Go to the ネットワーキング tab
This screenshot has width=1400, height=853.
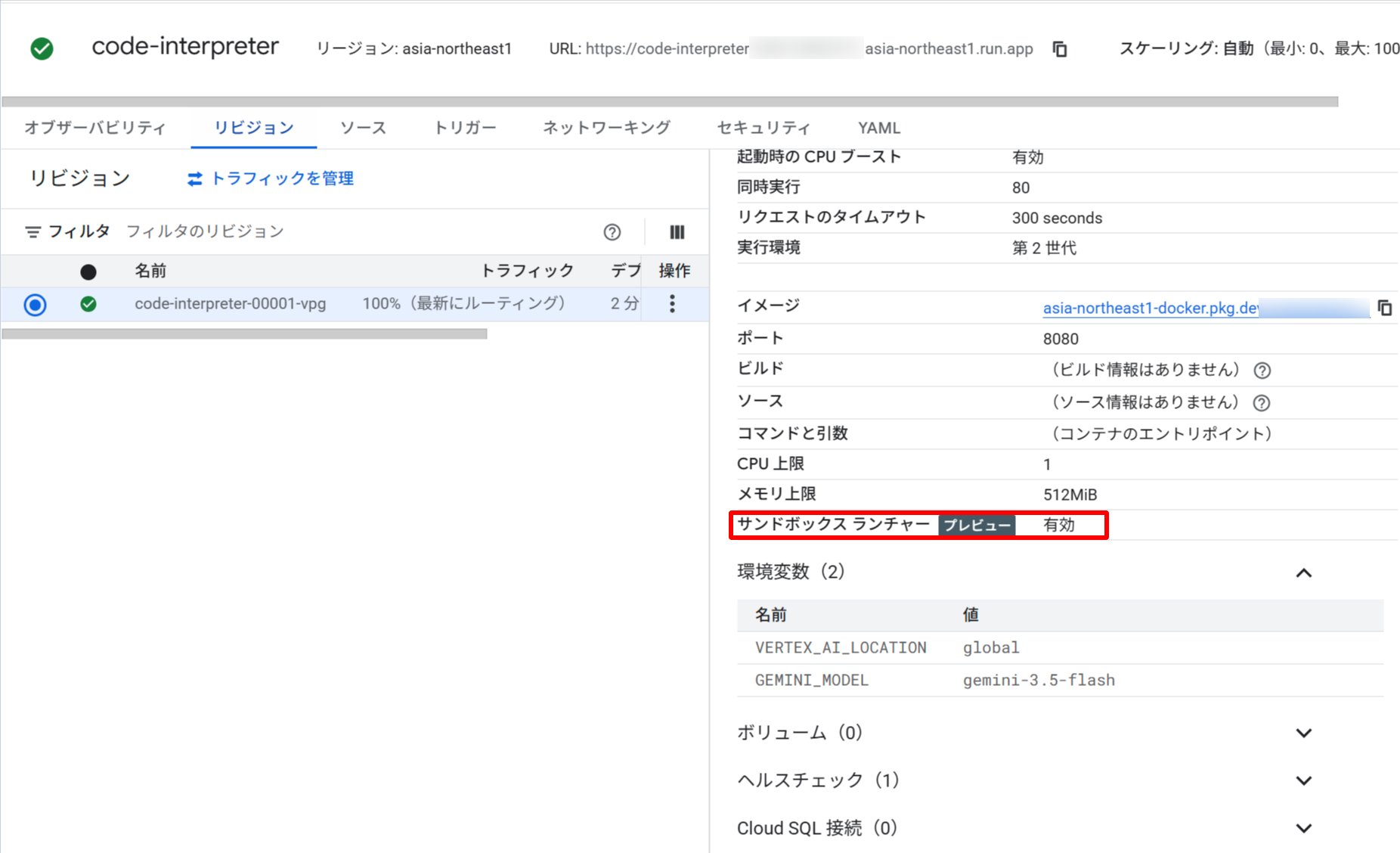(606, 128)
